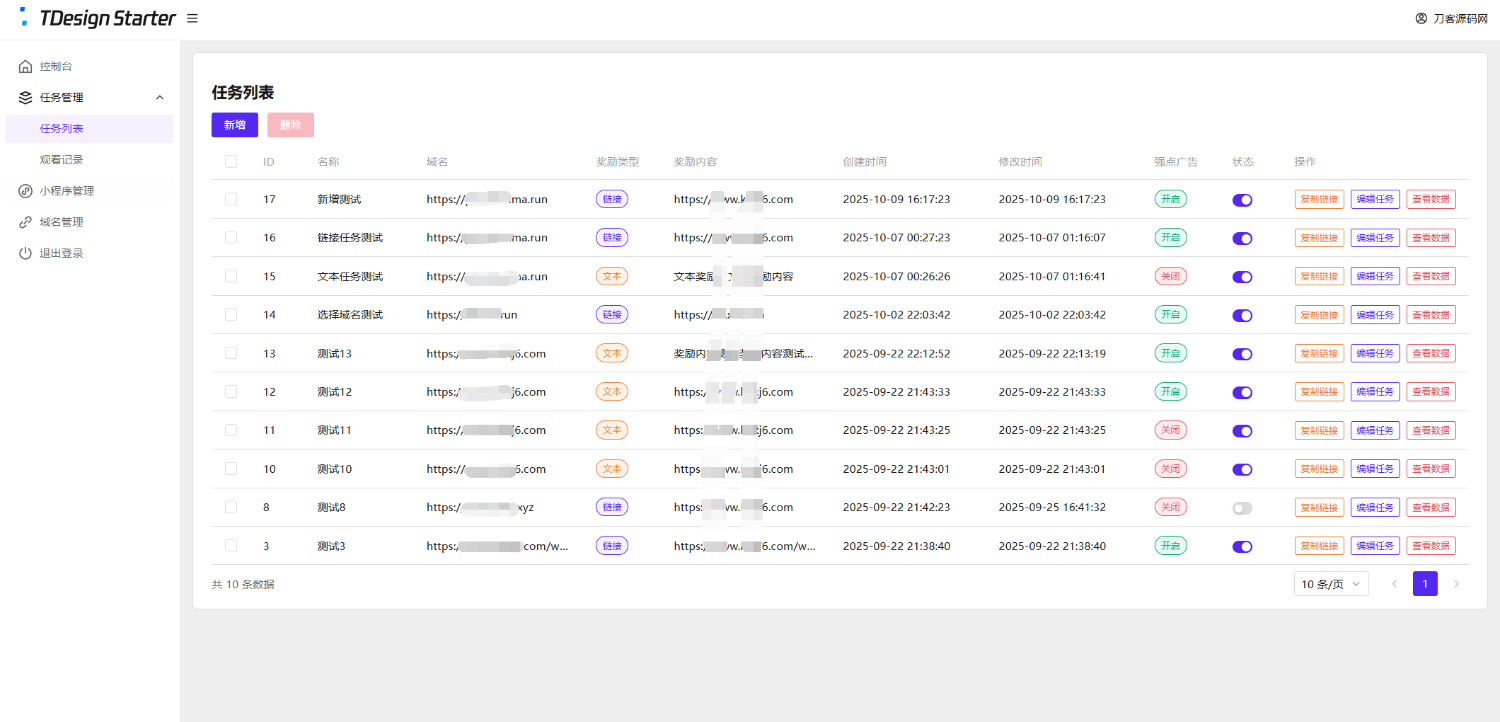Click the 小程序管理 icon in sidebar
Screen dimensions: 1500x722
26,191
